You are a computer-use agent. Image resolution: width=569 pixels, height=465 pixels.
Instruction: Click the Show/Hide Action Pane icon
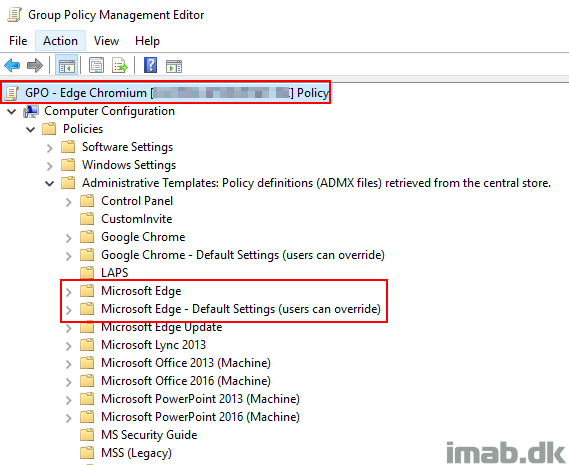pos(174,66)
